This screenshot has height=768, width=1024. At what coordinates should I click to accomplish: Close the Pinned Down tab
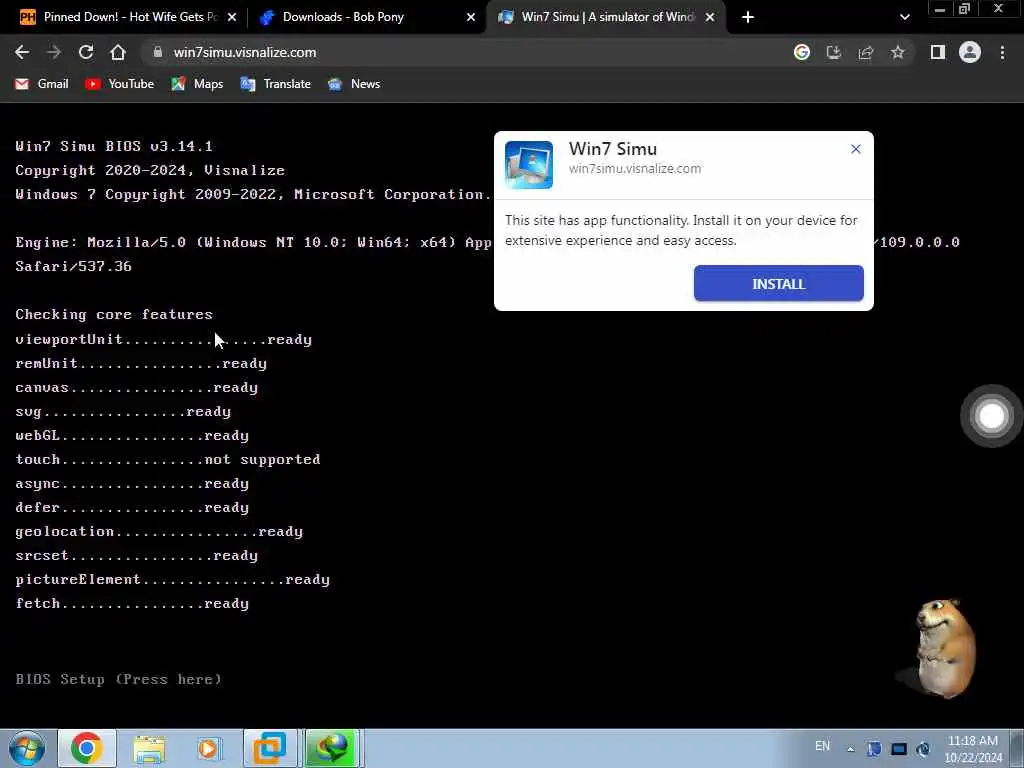tap(232, 18)
